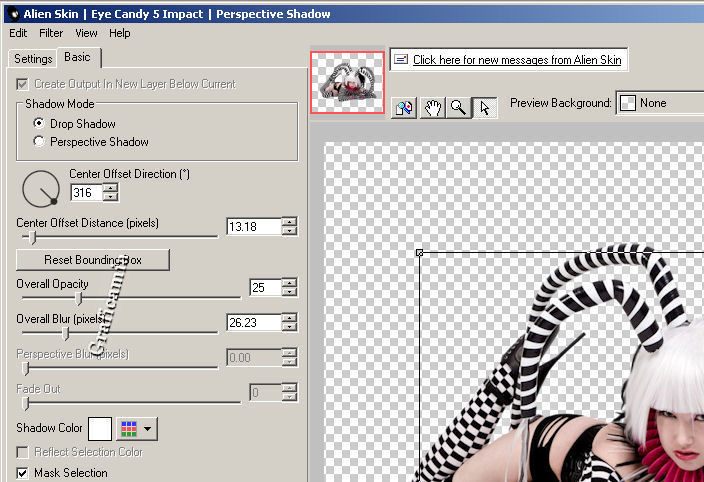Select the Show Original preview toggle icon

[x=404, y=108]
